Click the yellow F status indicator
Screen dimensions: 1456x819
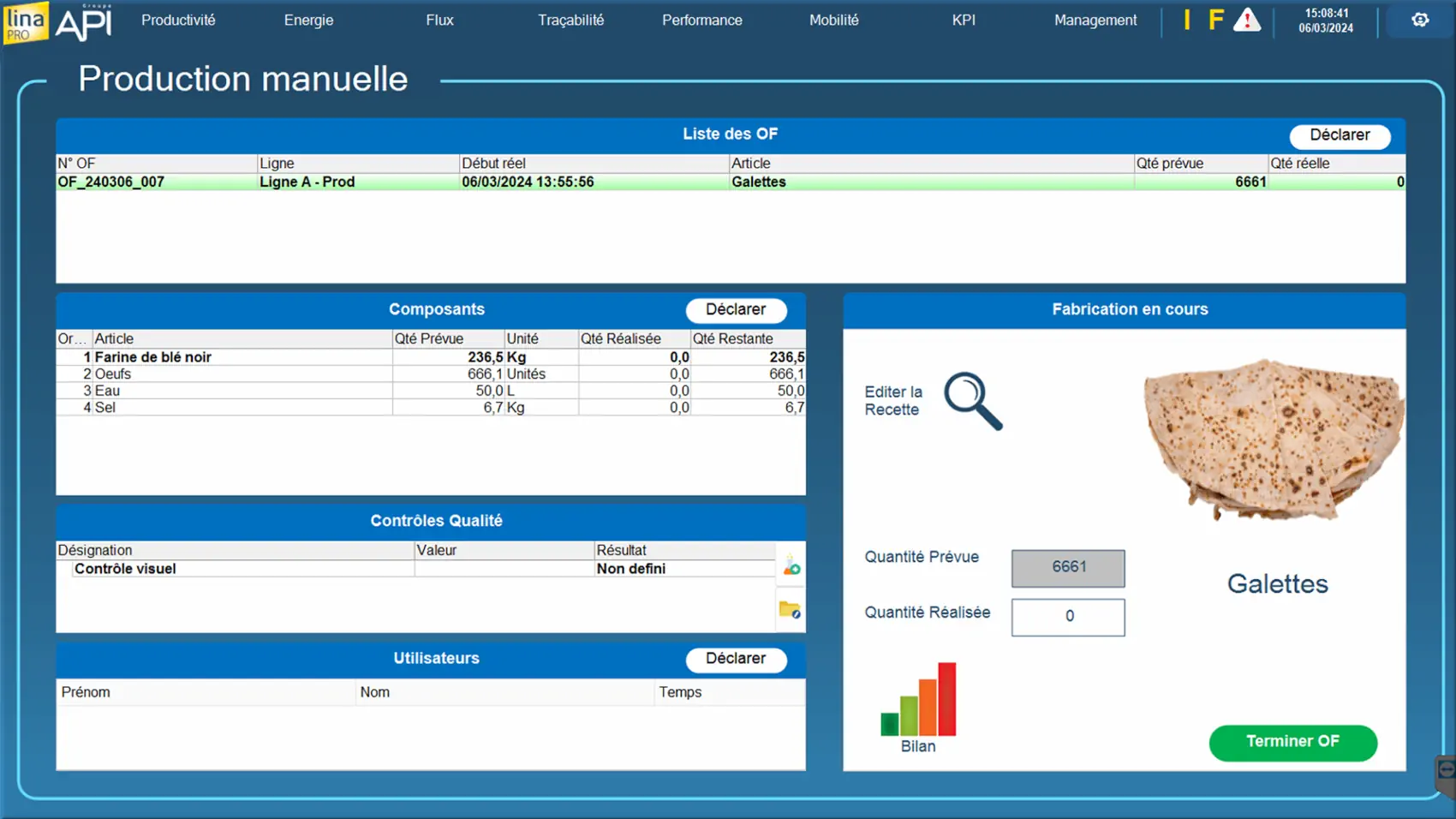[1214, 21]
